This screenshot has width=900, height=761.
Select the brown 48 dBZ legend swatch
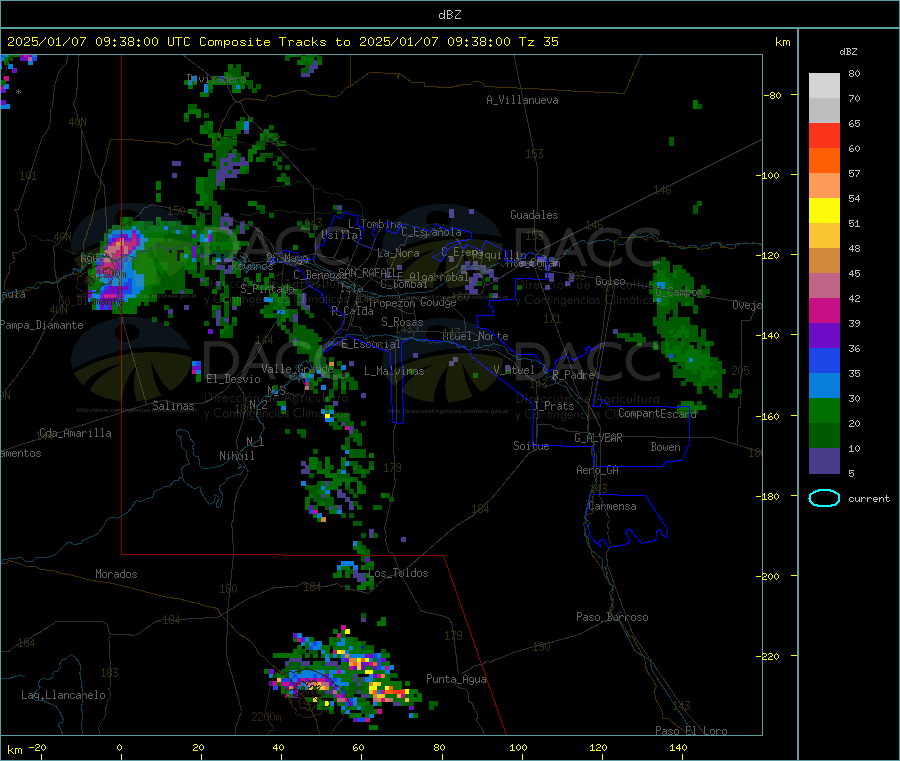coord(824,261)
